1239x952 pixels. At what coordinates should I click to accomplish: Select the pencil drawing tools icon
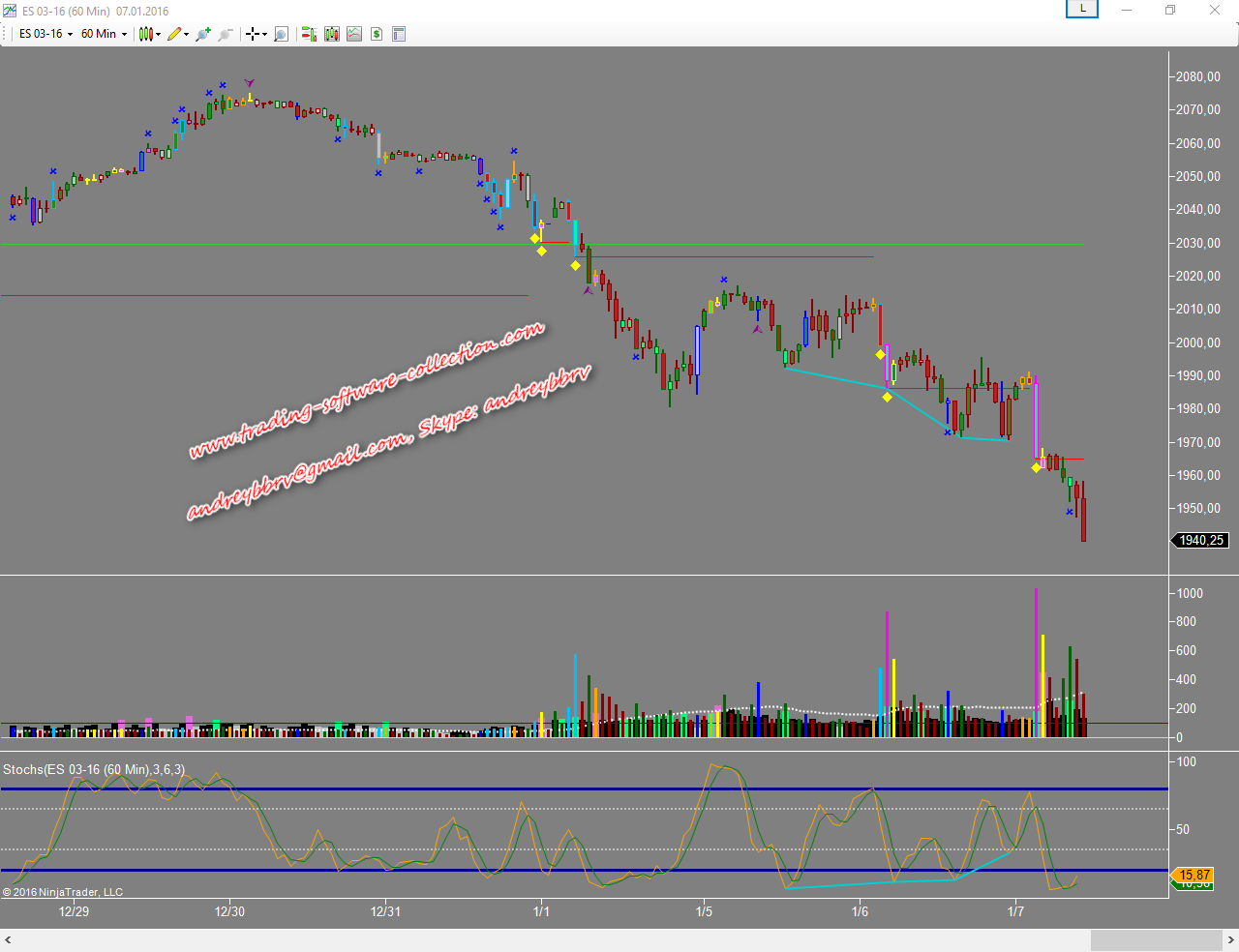(174, 34)
